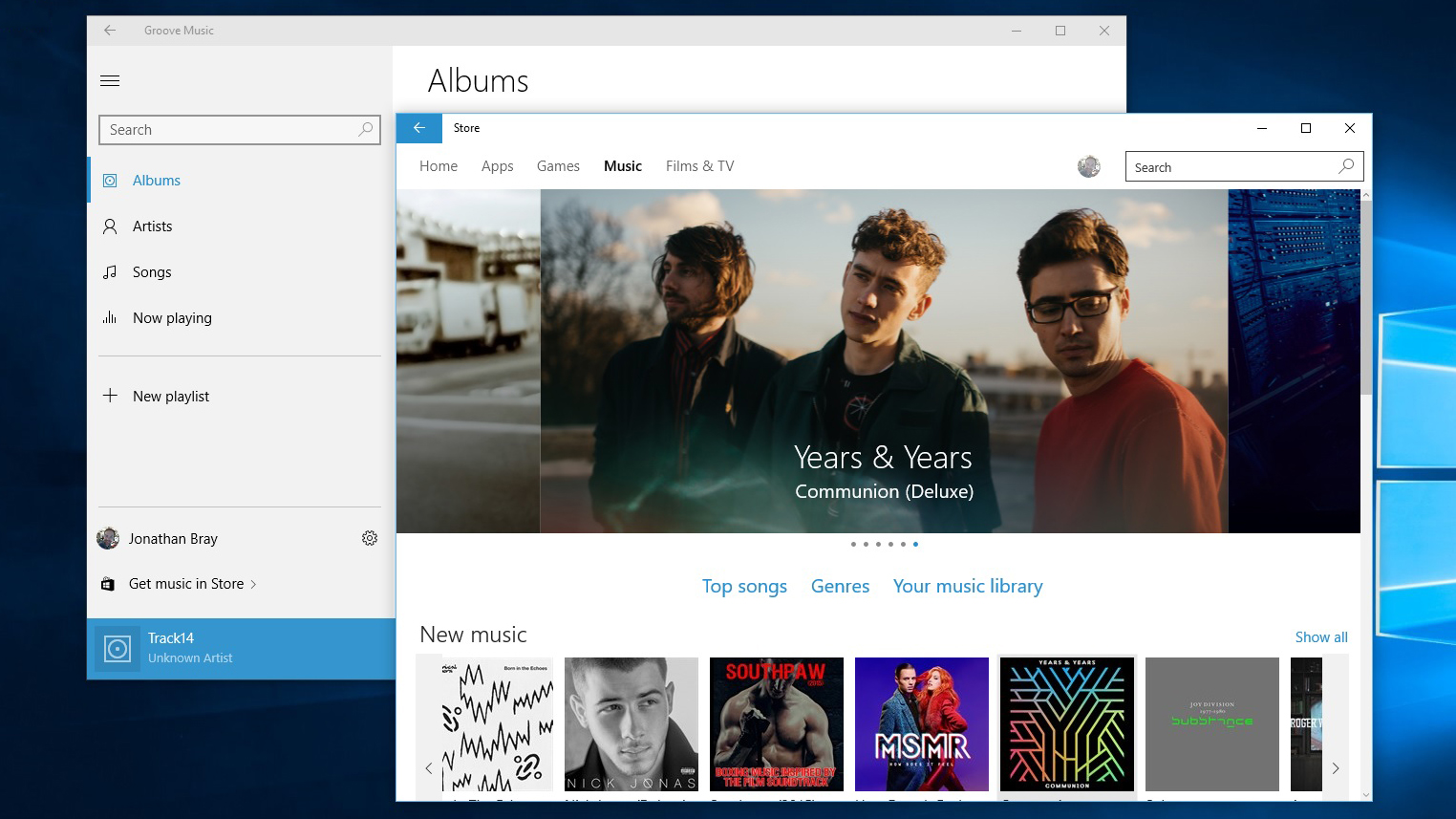Click the back arrow in the Store window
This screenshot has height=819, width=1456.
coord(418,128)
